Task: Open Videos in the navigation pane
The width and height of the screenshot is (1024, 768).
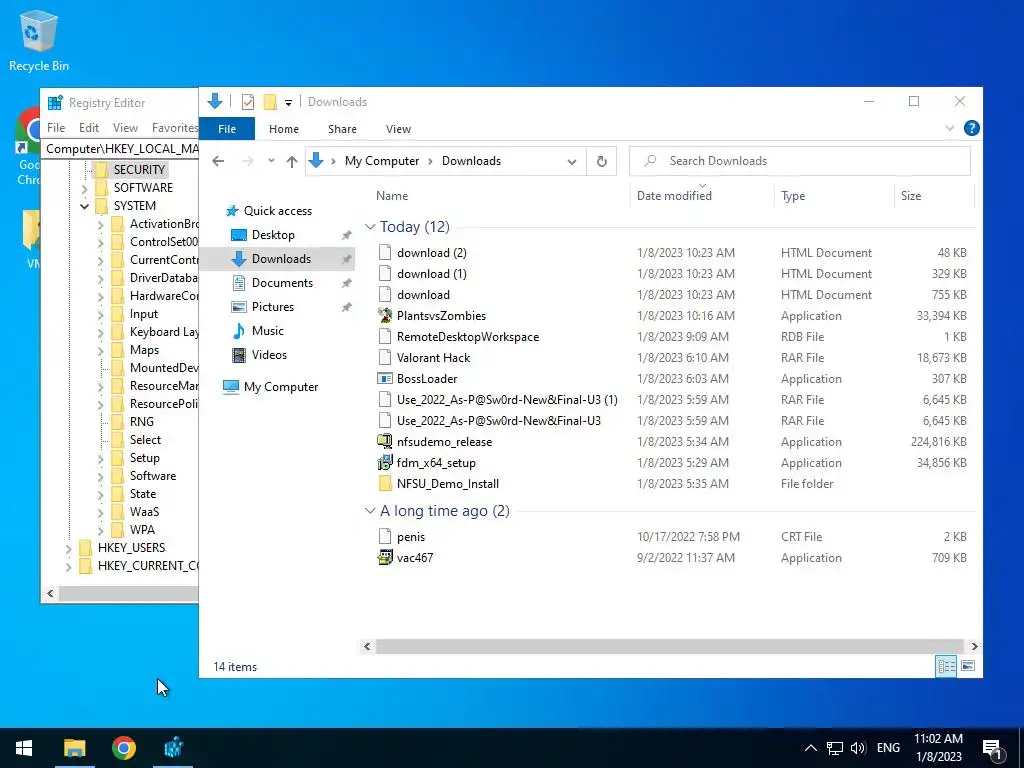Action: point(269,355)
